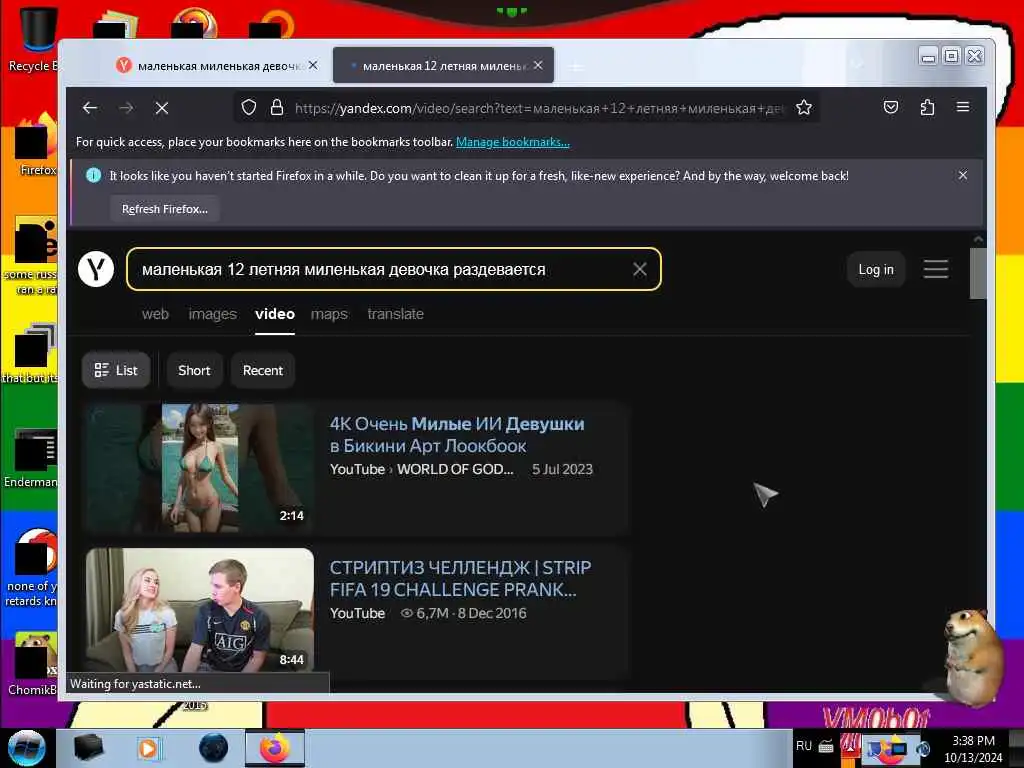The height and width of the screenshot is (768, 1024).
Task: Click the Yandex logo home icon
Action: (96, 269)
